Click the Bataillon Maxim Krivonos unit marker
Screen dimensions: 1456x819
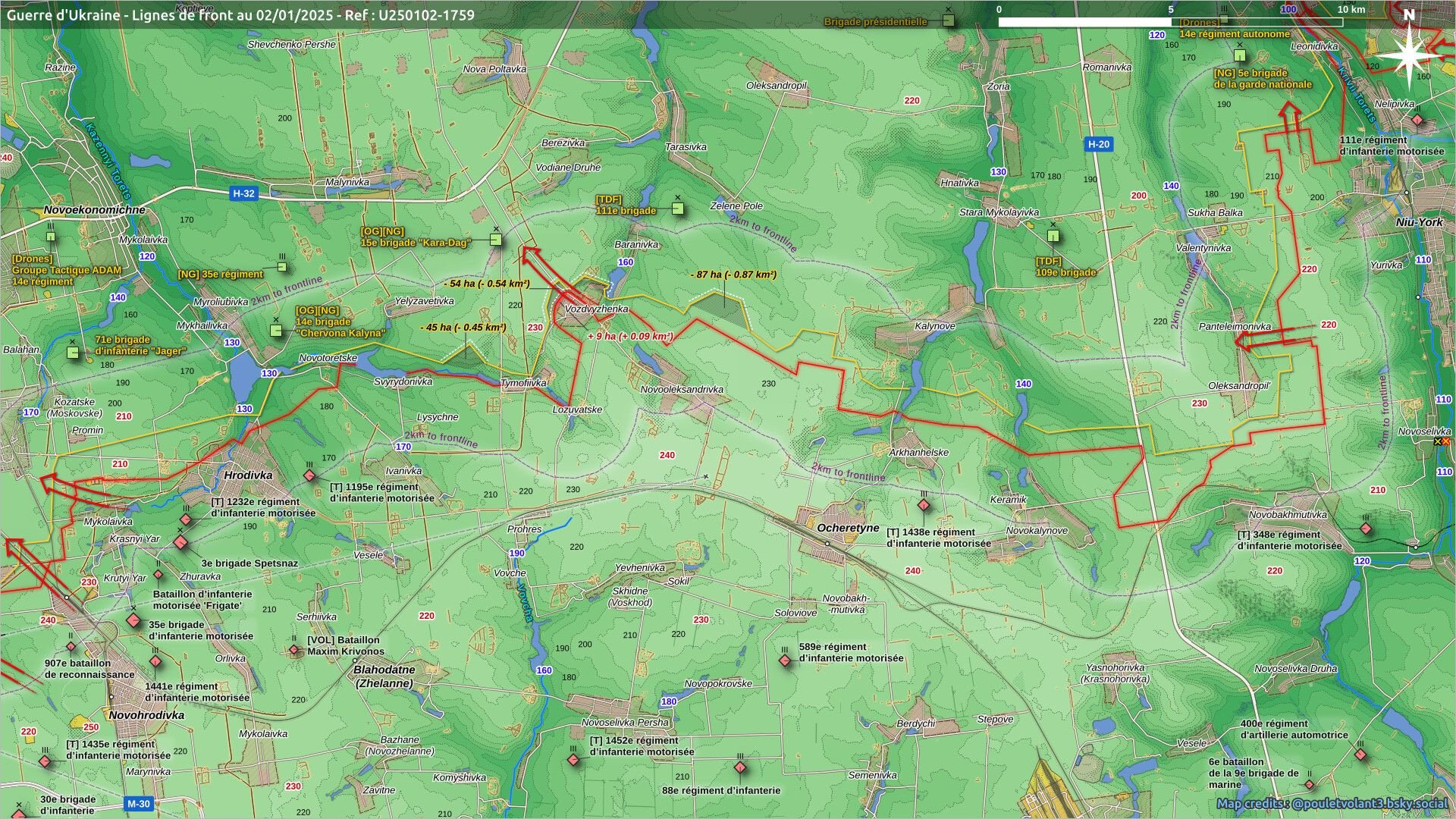click(x=294, y=650)
